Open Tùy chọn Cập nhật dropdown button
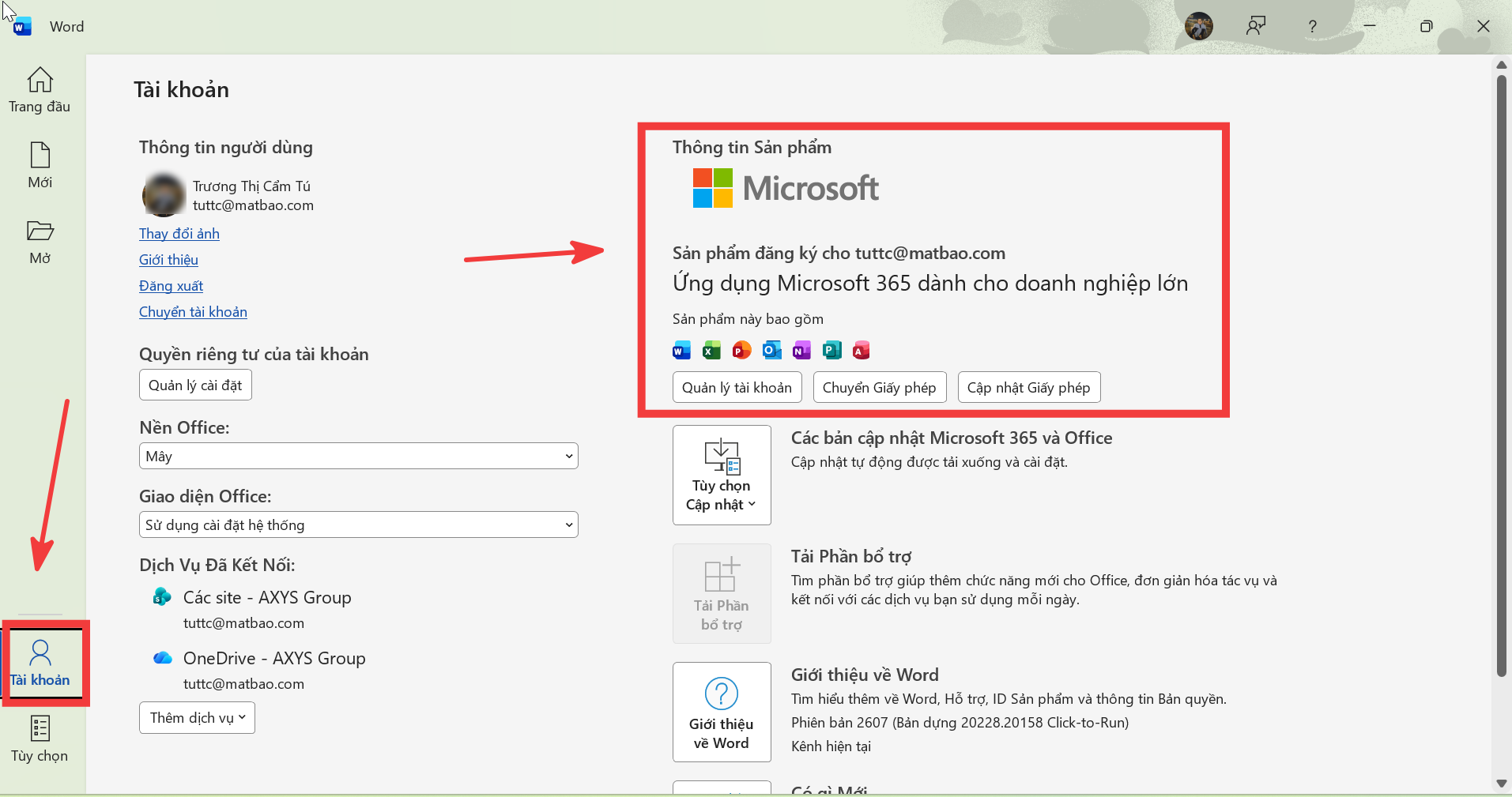Screen dimensions: 1512x797 pos(722,475)
